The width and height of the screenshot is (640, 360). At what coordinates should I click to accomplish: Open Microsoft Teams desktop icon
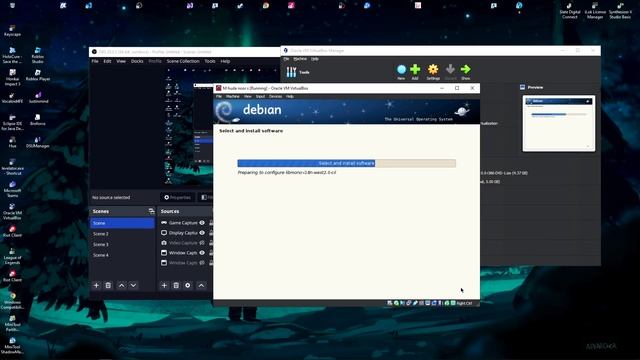pyautogui.click(x=12, y=189)
